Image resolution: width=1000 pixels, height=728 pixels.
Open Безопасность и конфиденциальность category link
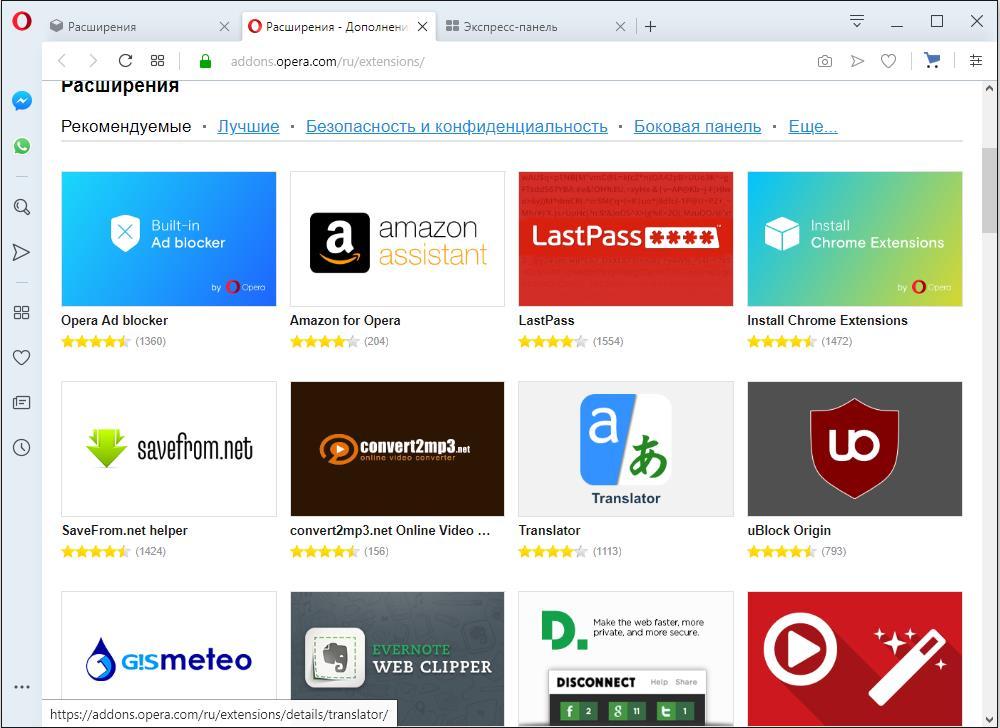pyautogui.click(x=456, y=126)
